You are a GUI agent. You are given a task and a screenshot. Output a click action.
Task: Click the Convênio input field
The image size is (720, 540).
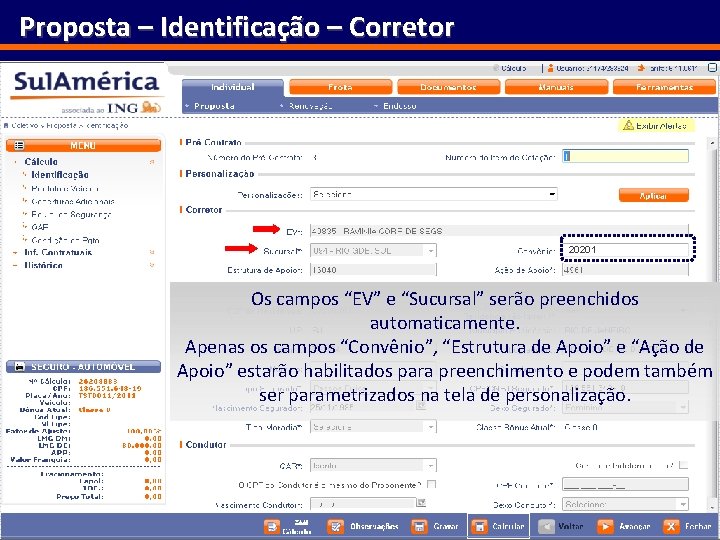(x=626, y=250)
